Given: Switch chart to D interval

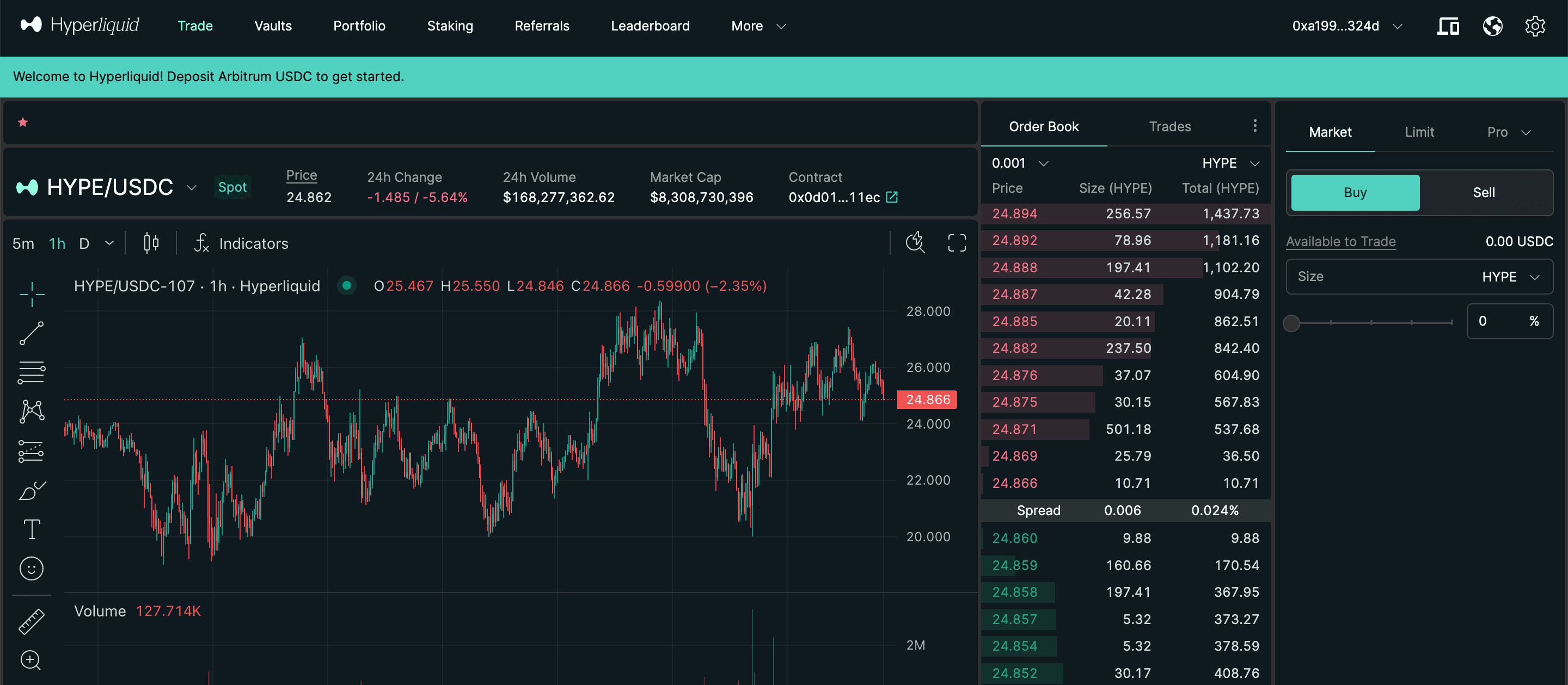Looking at the screenshot, I should 84,243.
